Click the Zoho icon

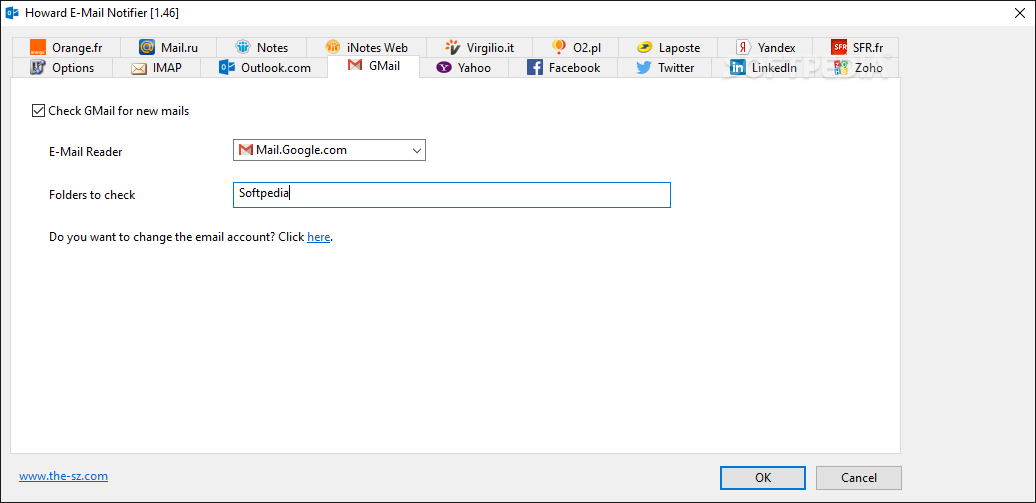841,67
